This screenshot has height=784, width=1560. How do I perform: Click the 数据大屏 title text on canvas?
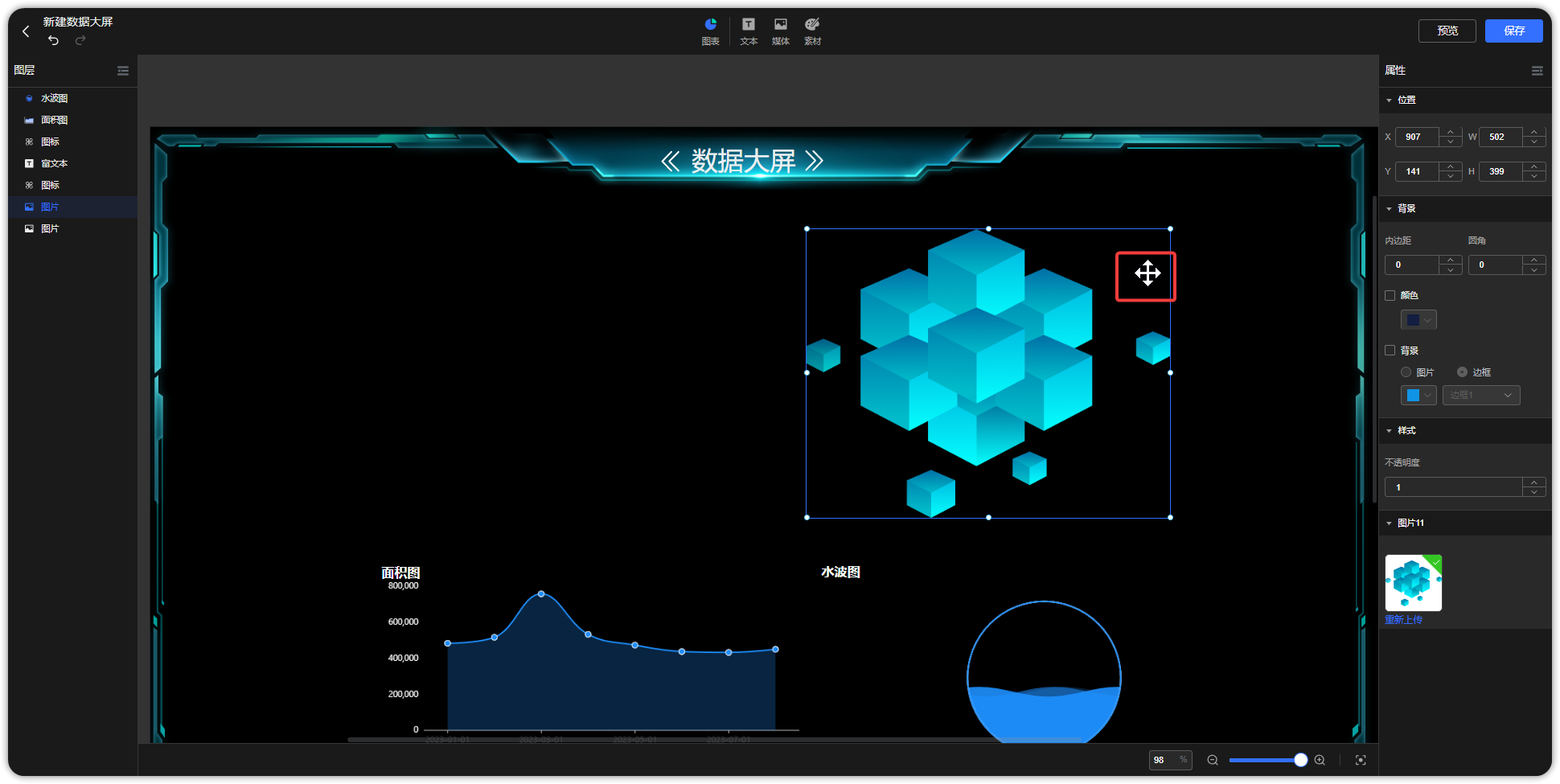coord(743,161)
